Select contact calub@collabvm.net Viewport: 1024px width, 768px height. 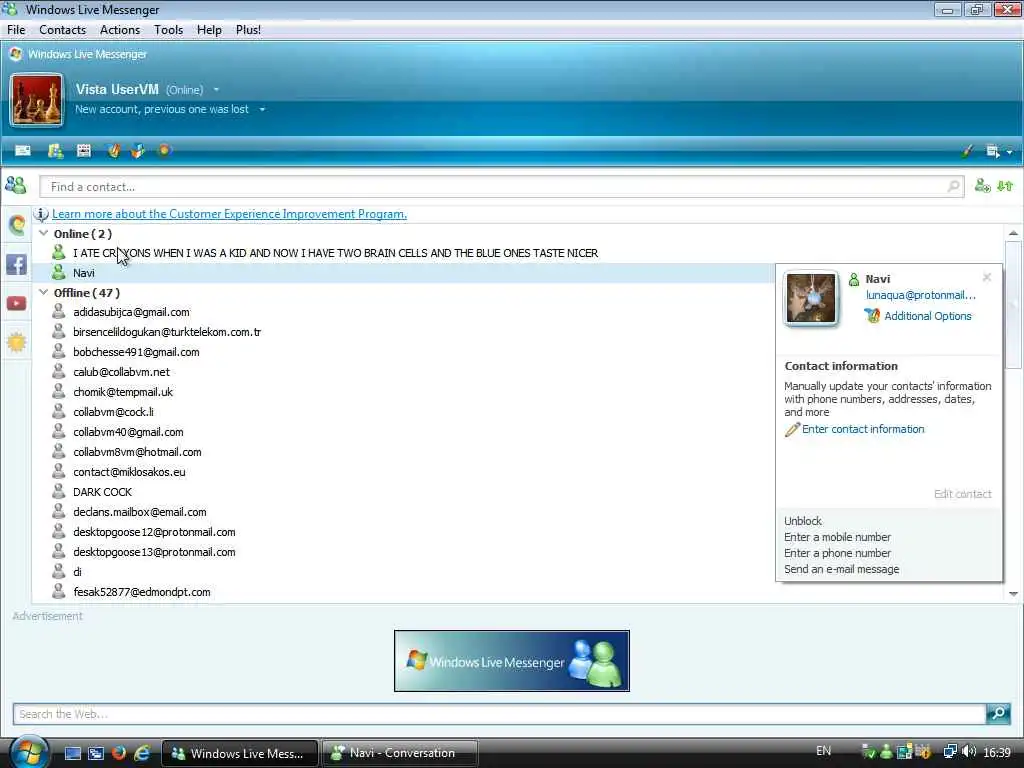121,372
